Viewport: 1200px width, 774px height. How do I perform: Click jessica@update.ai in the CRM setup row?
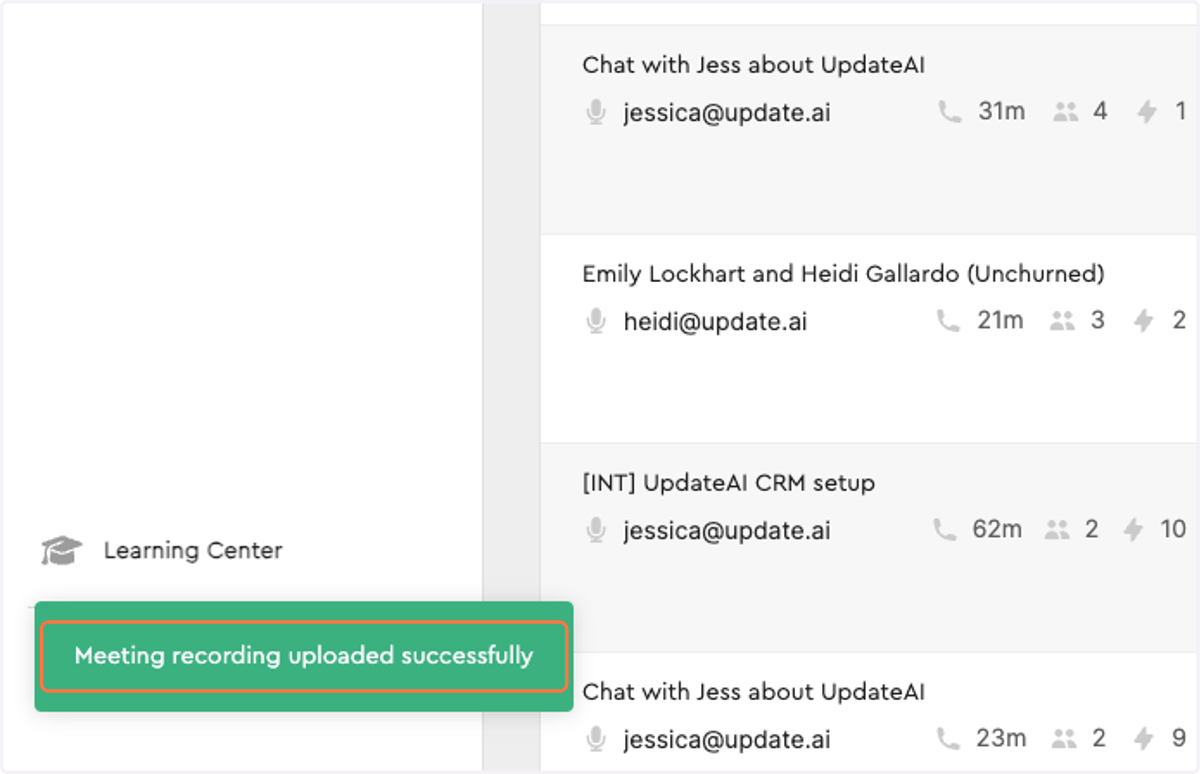(727, 530)
